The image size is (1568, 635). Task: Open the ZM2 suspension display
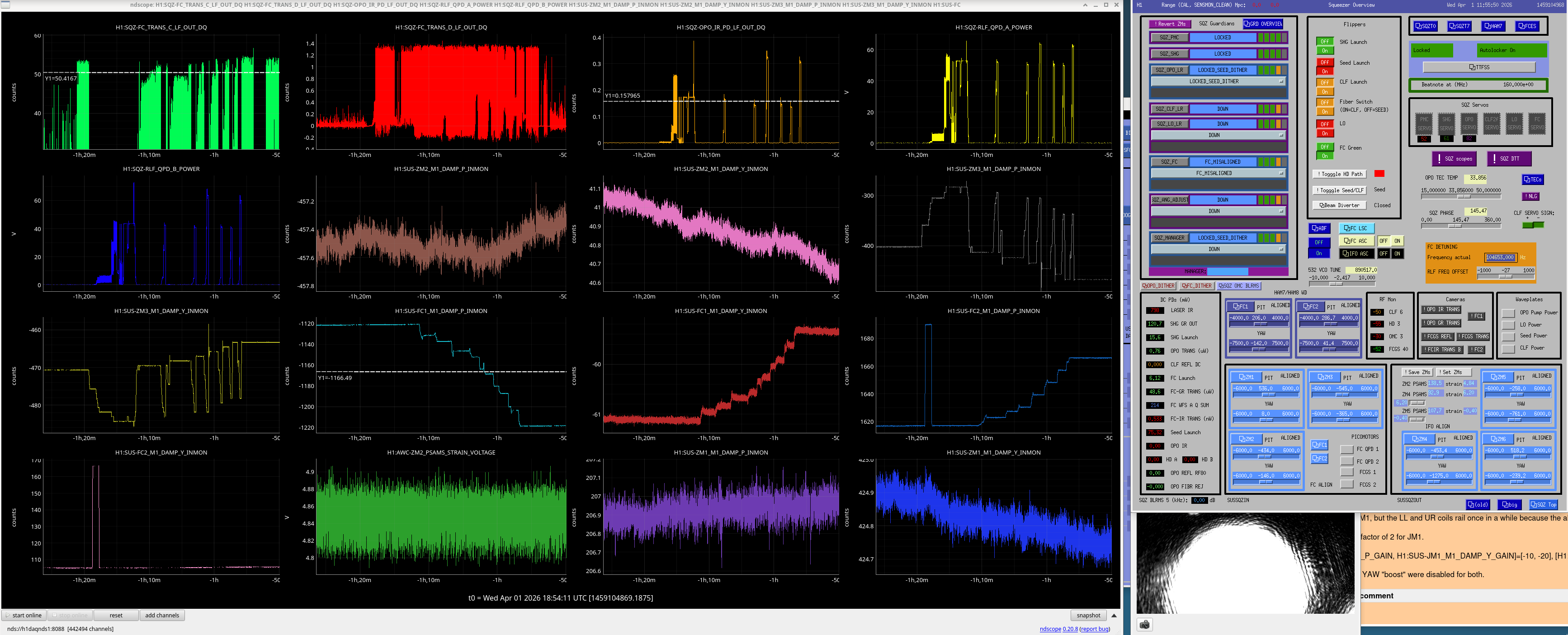click(x=1246, y=440)
